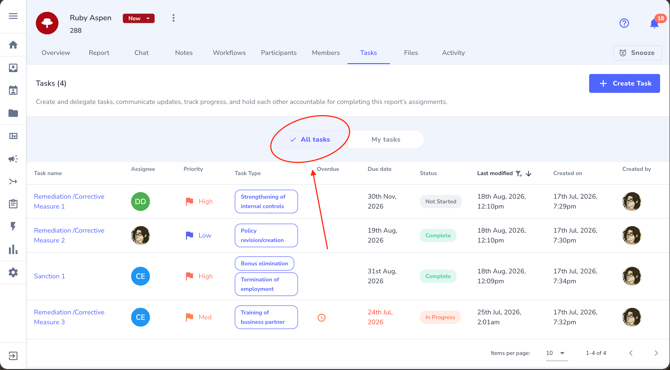Click overdue clock icon for Measure 3
This screenshot has width=670, height=370.
322,317
